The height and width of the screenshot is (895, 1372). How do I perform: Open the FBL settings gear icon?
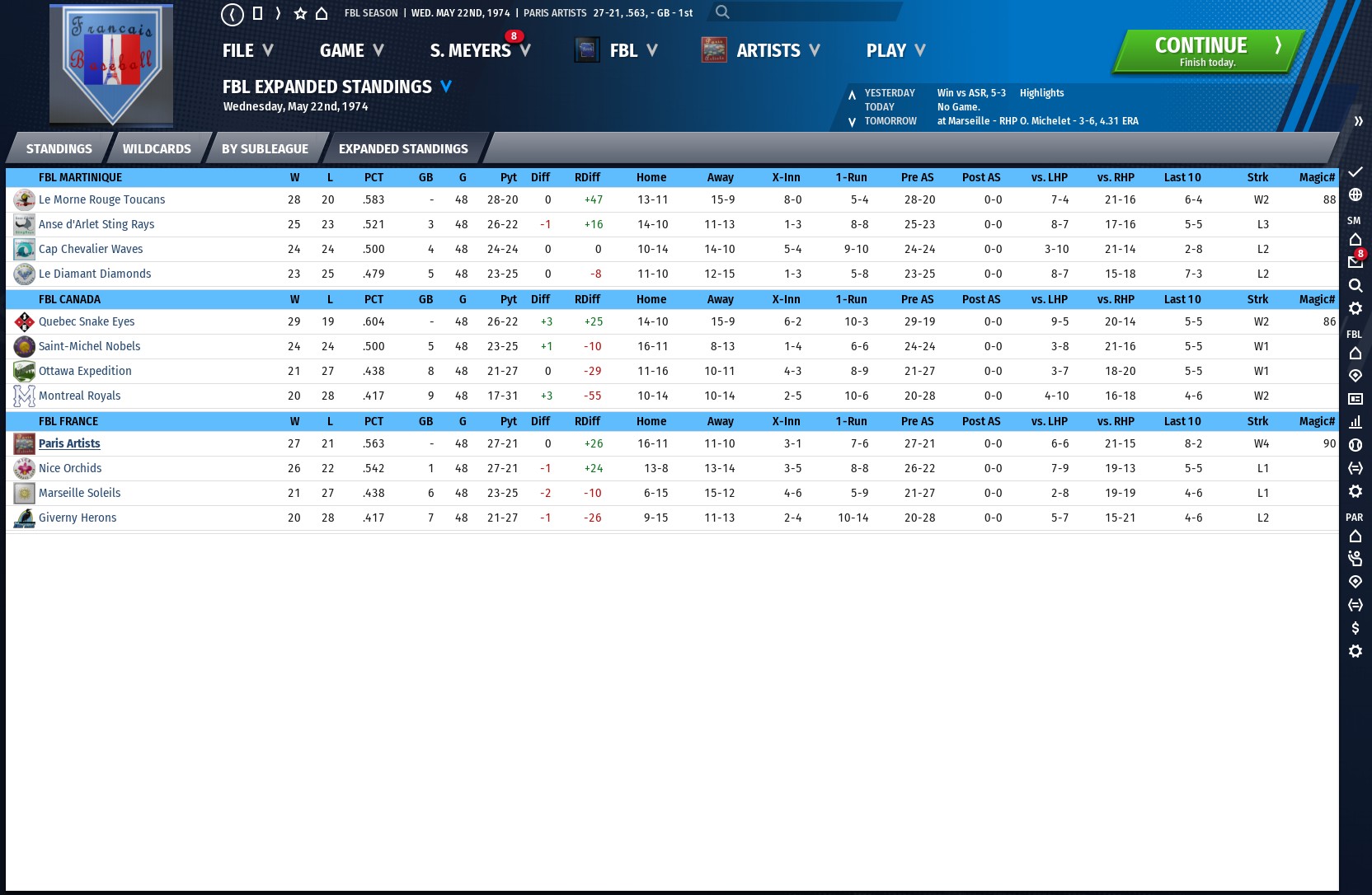pyautogui.click(x=1355, y=491)
